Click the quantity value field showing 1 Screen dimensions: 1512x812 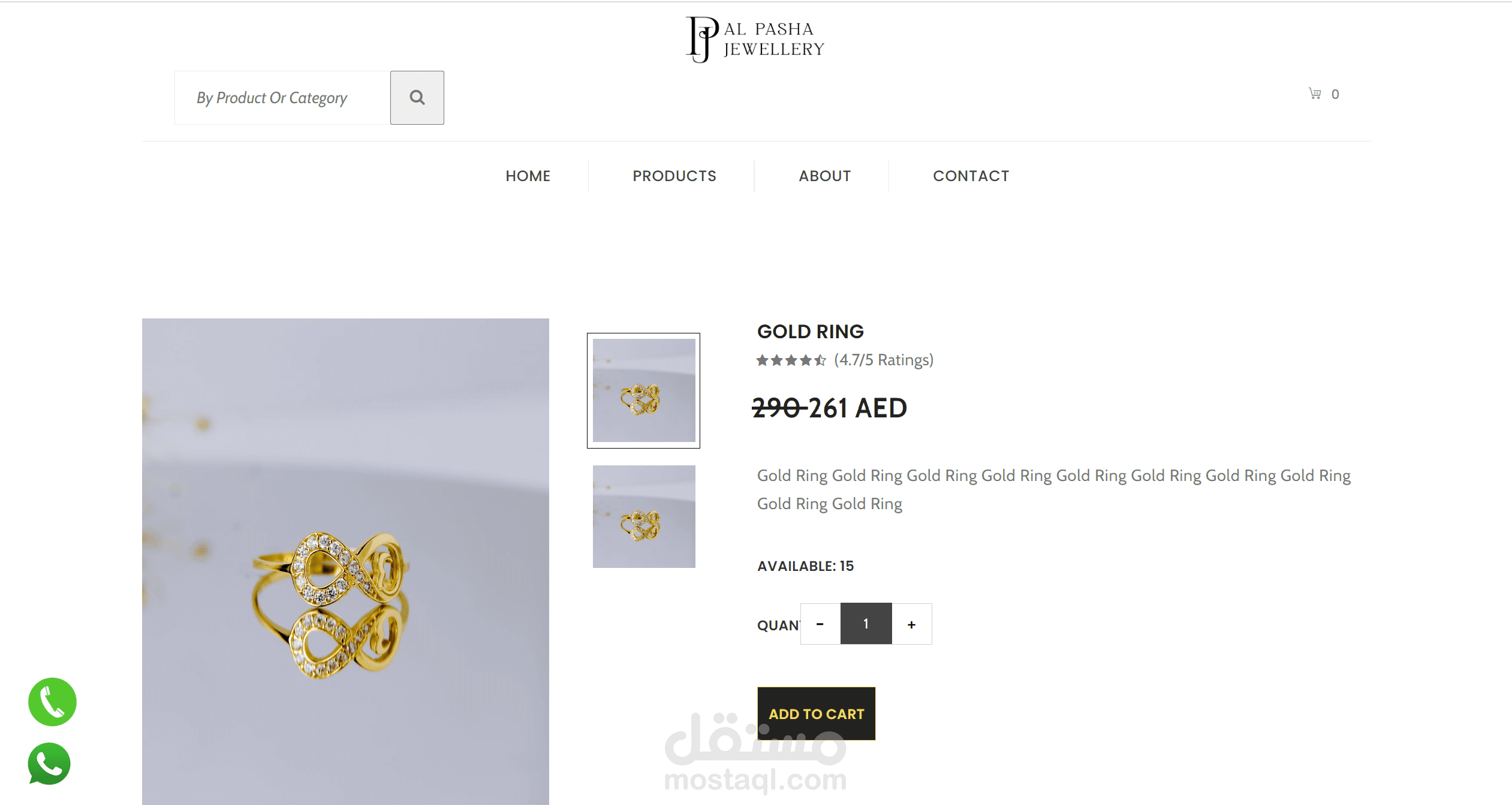pos(866,624)
